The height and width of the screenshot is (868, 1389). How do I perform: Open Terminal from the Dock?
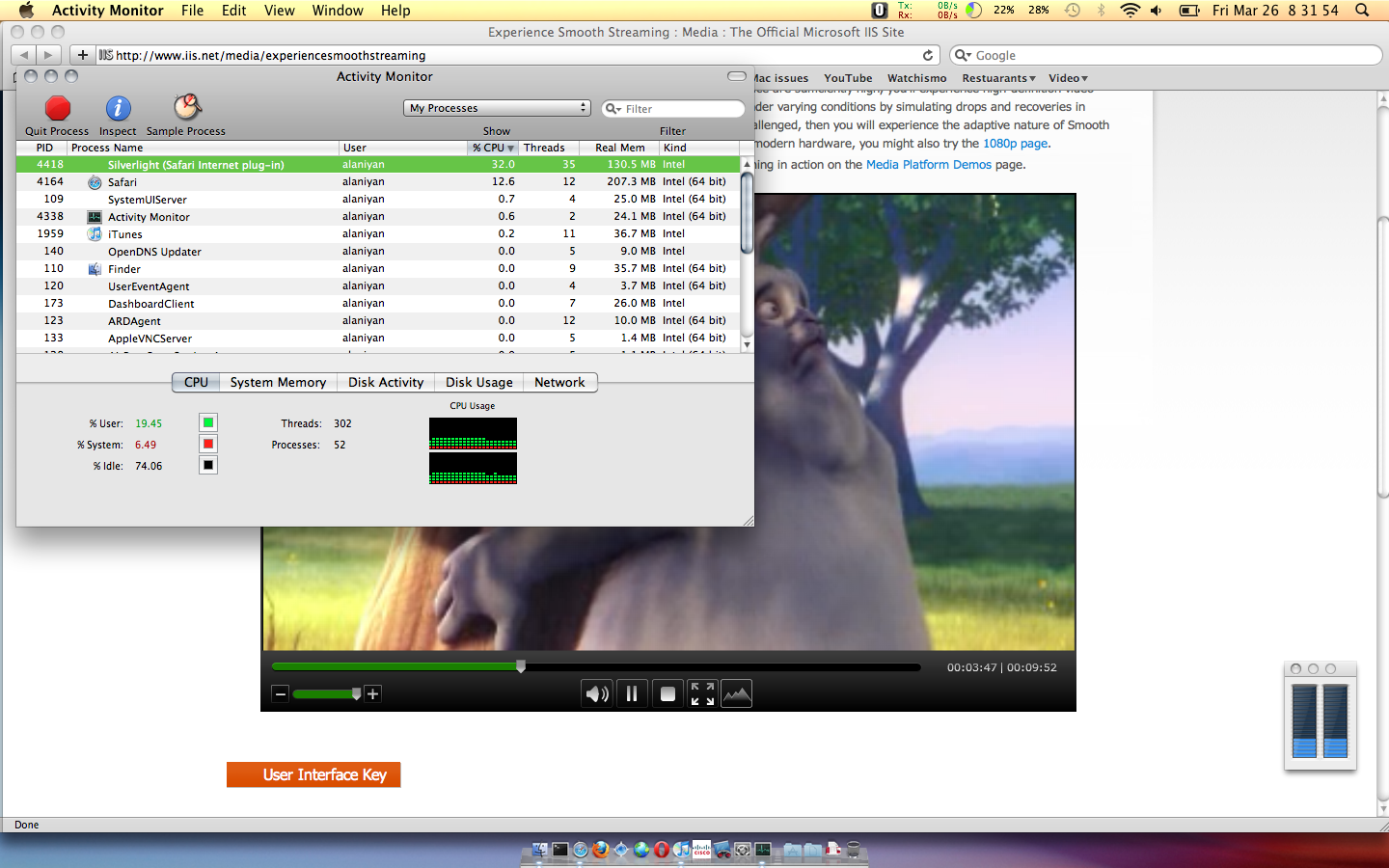click(560, 850)
